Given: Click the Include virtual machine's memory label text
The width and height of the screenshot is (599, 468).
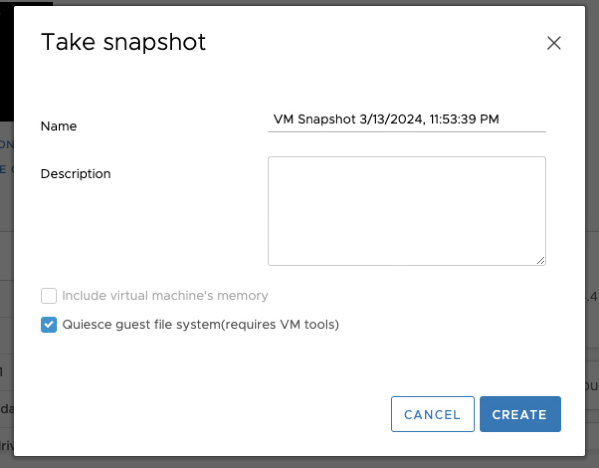Looking at the screenshot, I should click(x=165, y=296).
